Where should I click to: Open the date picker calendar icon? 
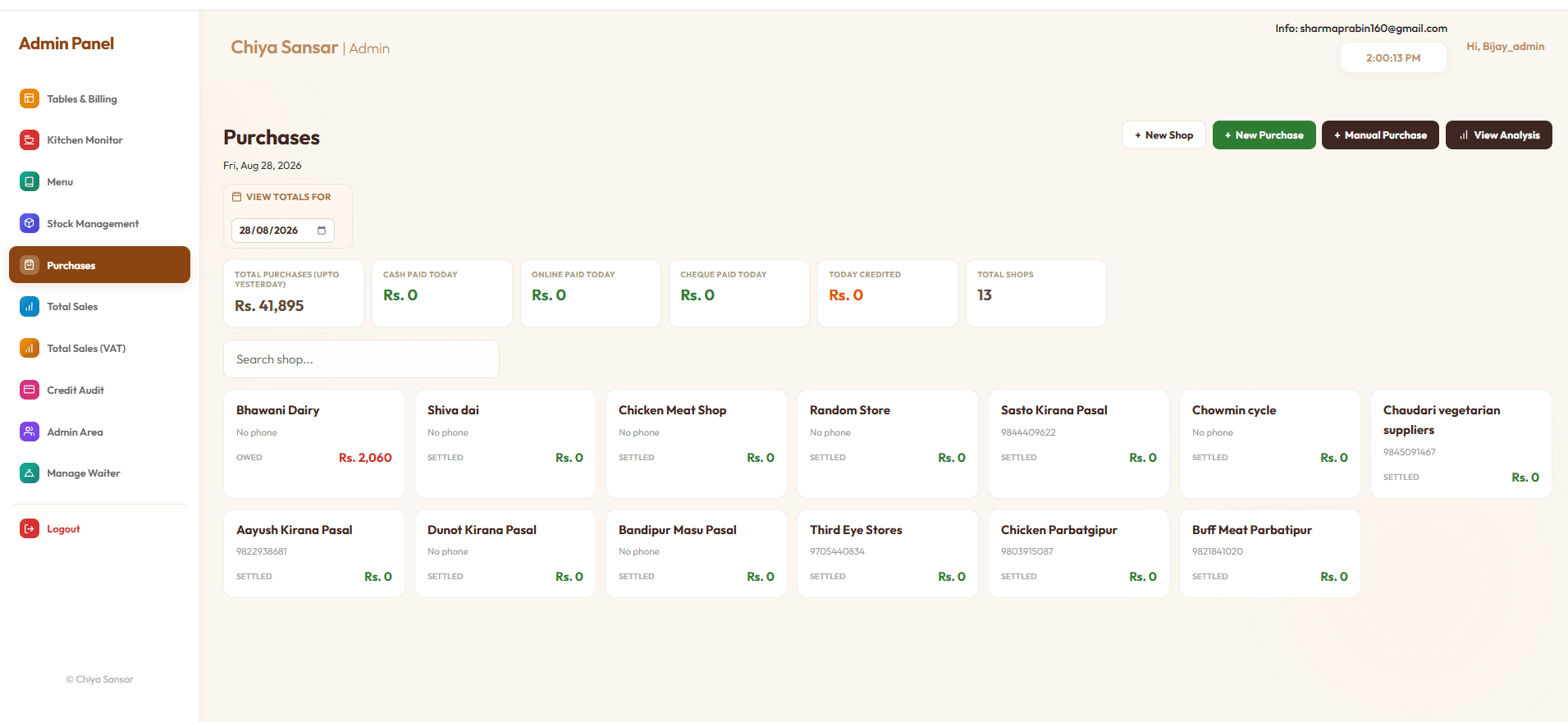322,231
